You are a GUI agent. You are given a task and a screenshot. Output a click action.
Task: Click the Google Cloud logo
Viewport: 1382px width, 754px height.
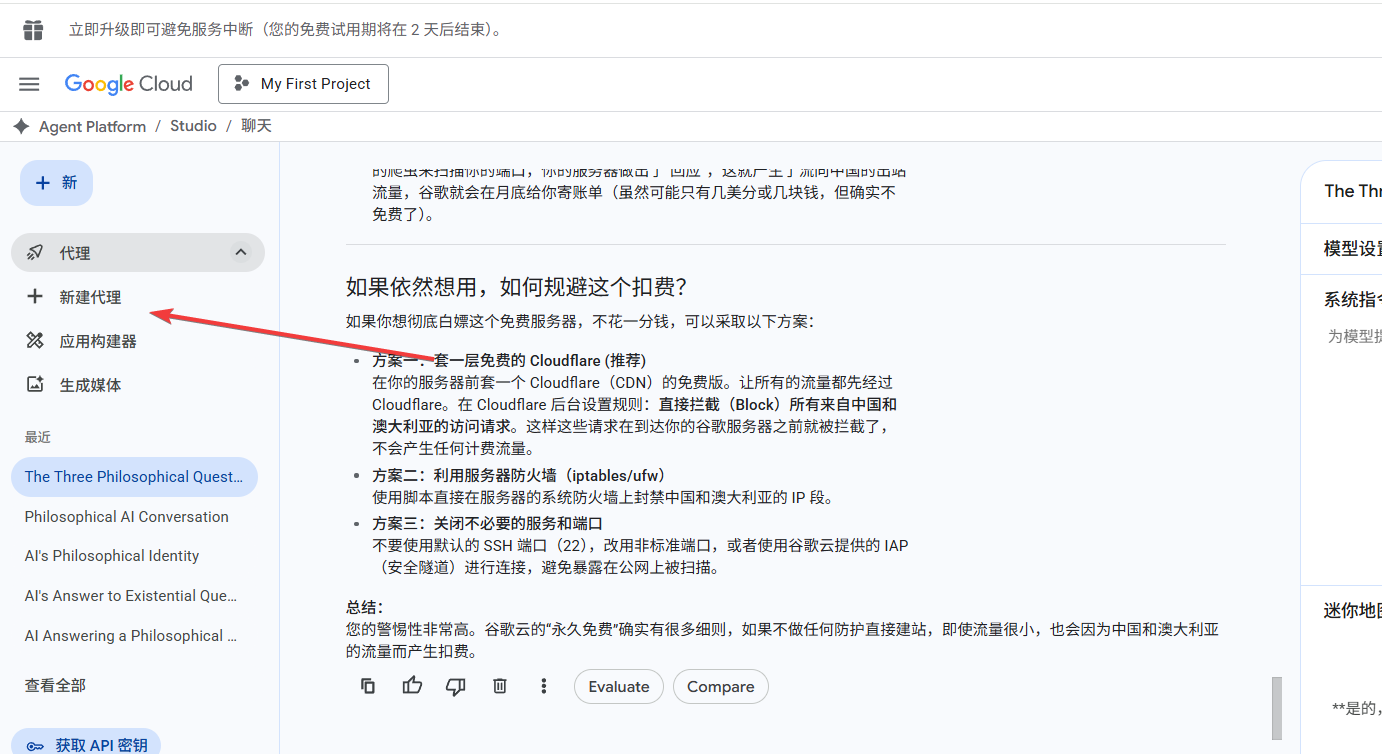(128, 84)
